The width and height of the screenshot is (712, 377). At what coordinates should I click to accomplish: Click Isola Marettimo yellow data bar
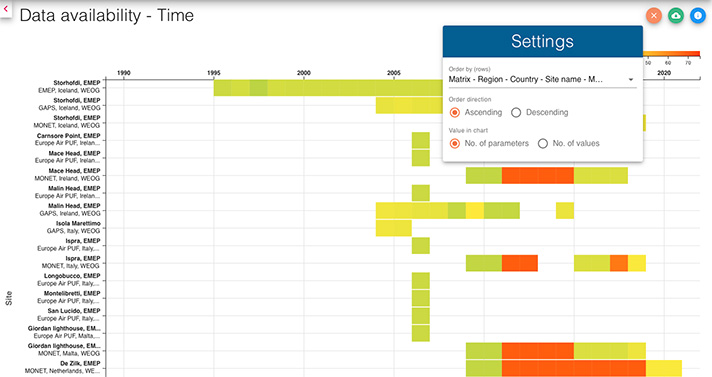(394, 228)
